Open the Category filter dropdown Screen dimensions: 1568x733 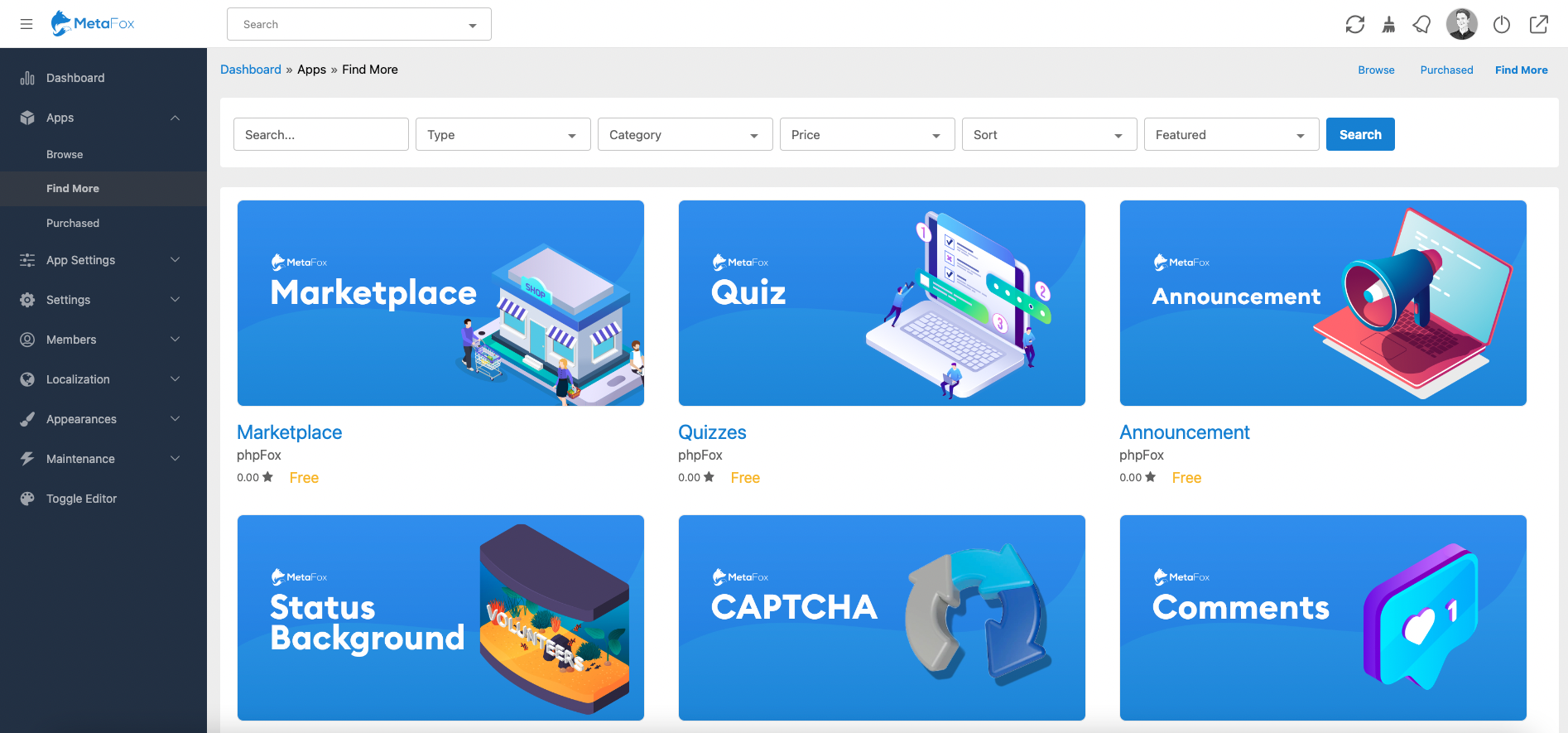pos(685,134)
